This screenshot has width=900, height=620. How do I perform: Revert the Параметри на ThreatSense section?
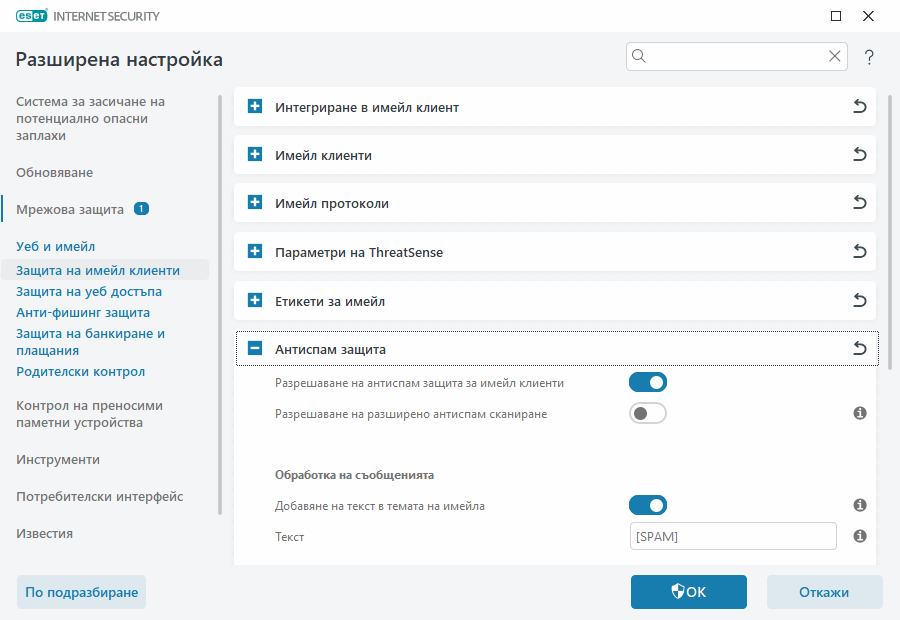pos(859,252)
